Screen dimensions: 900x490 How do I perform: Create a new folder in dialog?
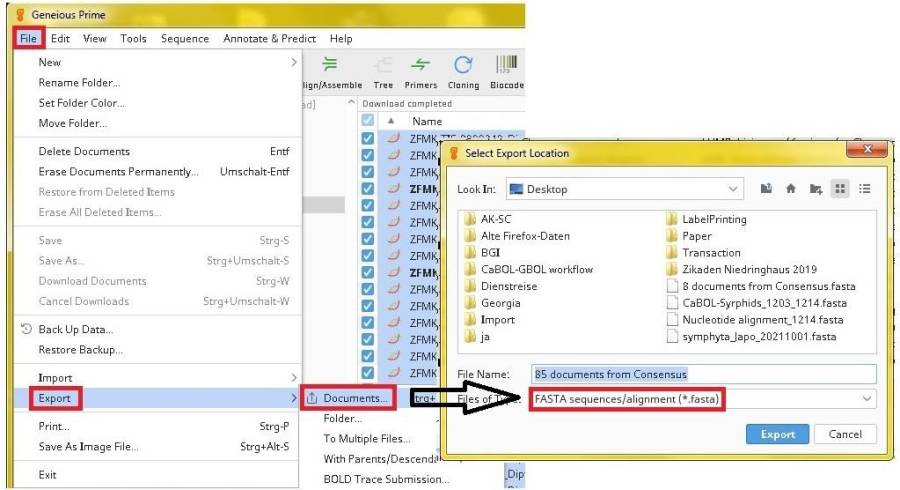coord(816,188)
